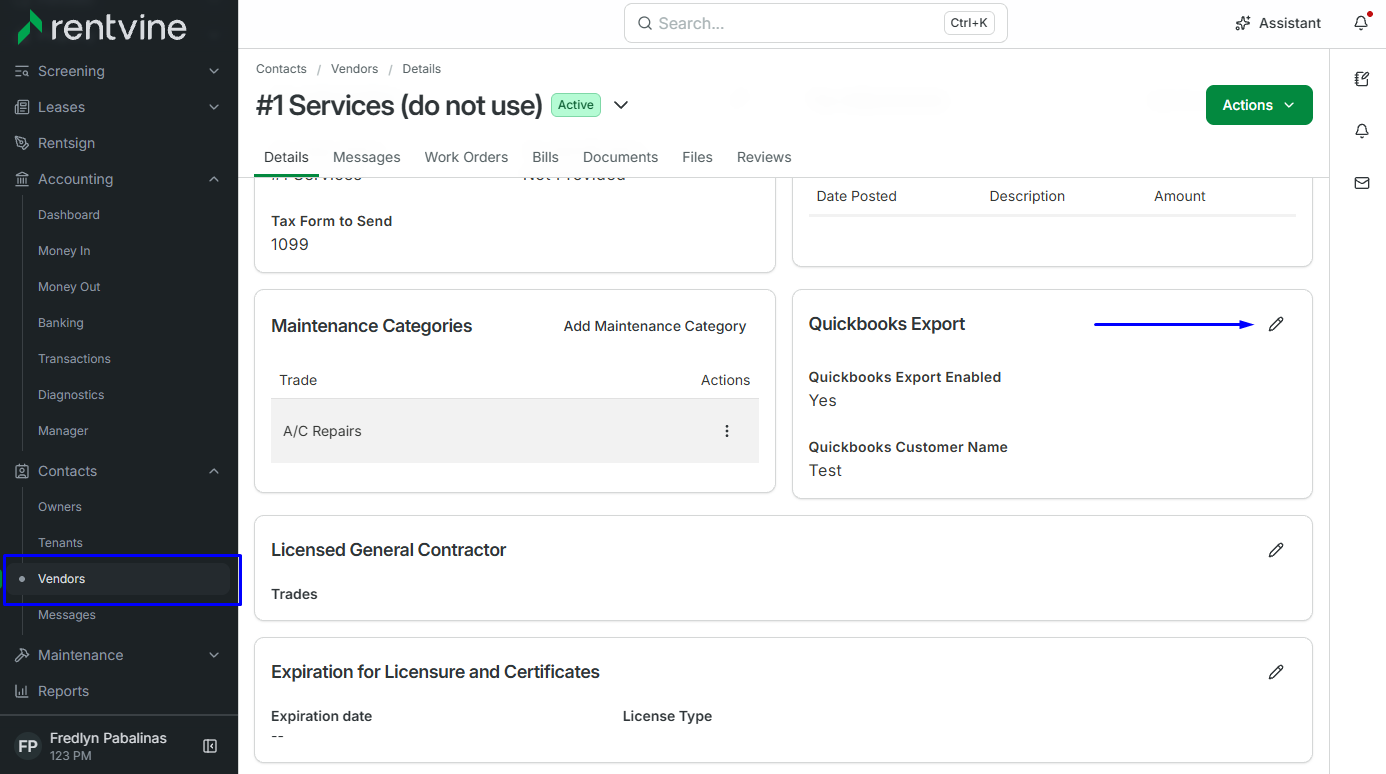Click the Quickbooks Customer Name value Test
The image size is (1386, 774).
click(x=825, y=470)
